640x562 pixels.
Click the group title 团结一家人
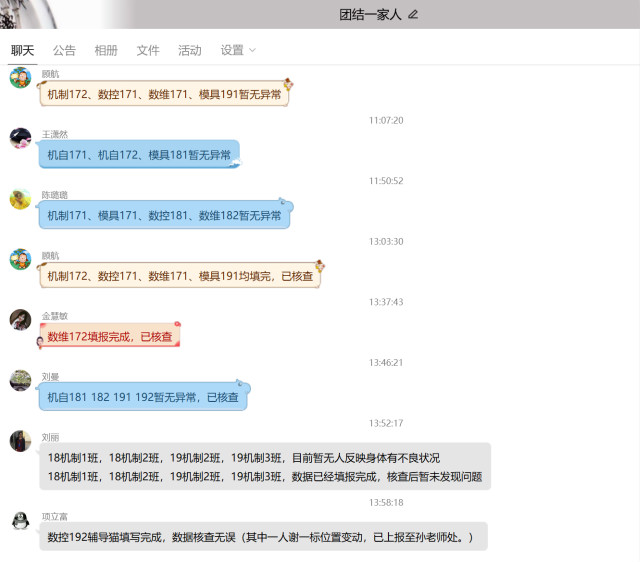(370, 14)
